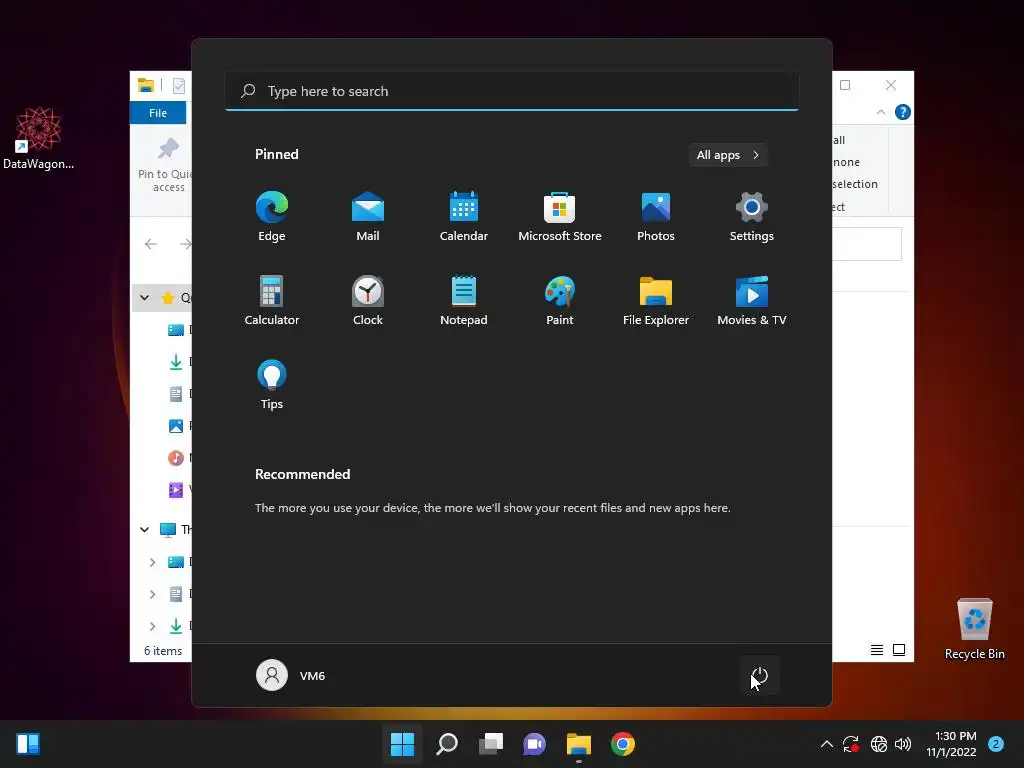Open File Explorer pinned app
The width and height of the screenshot is (1024, 768).
point(656,300)
